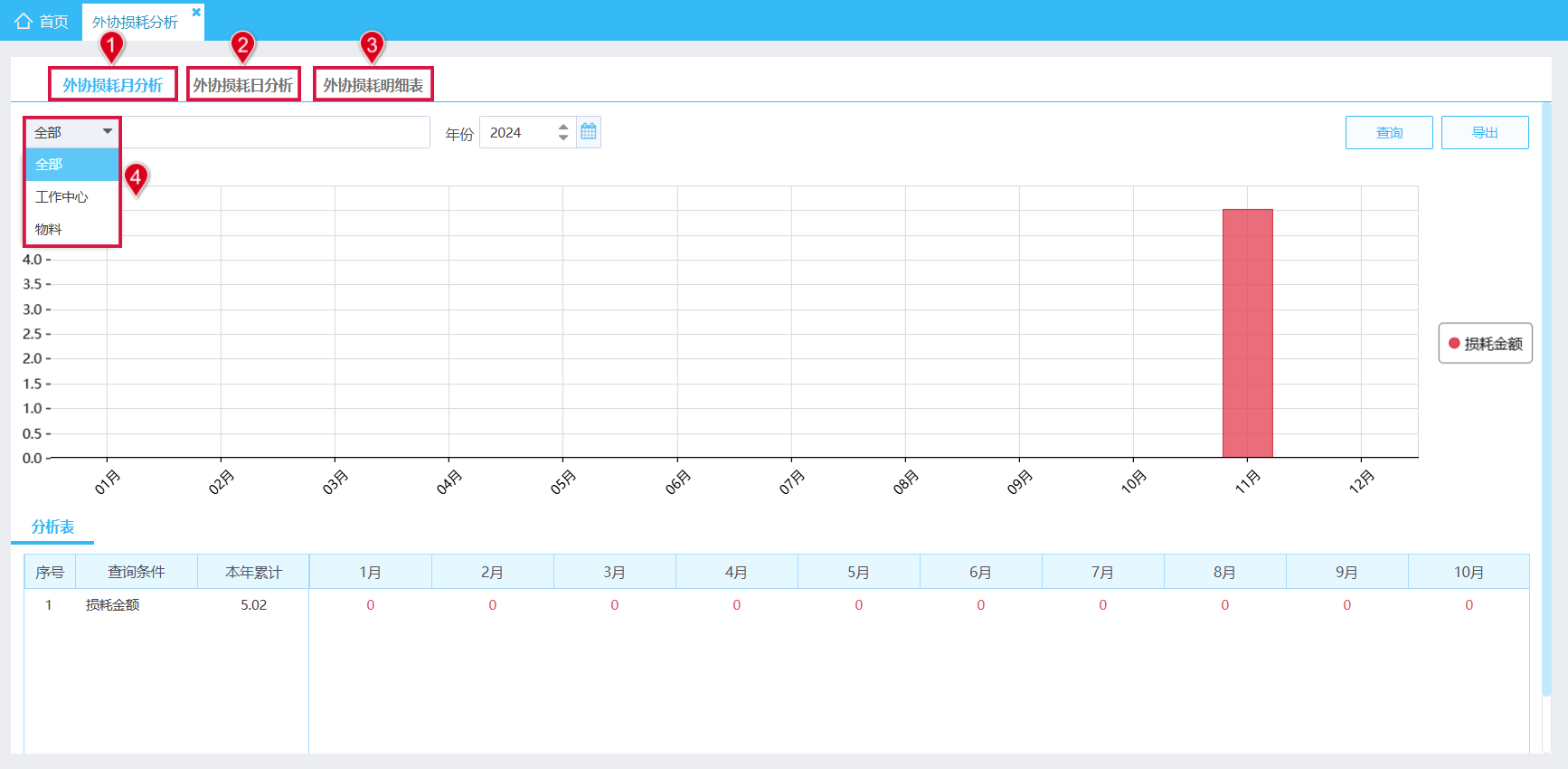Collapse the 全部 dropdown arrow
Image resolution: width=1568 pixels, height=769 pixels.
108,132
